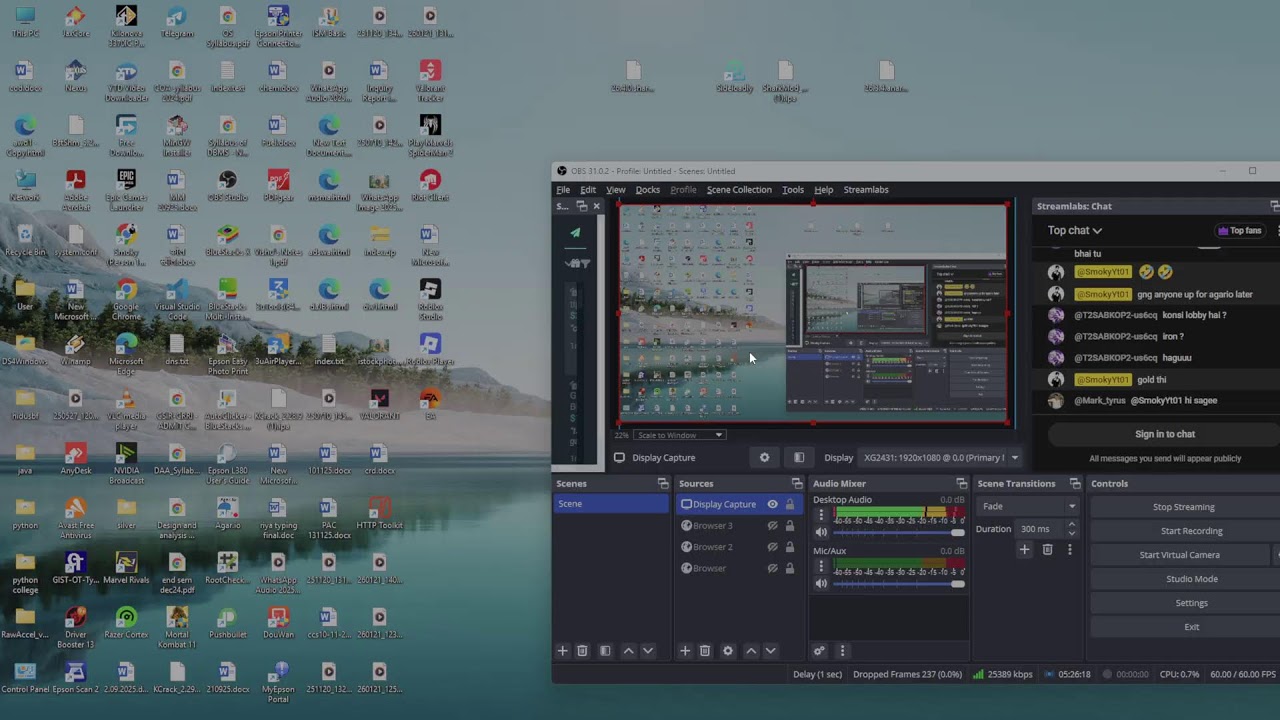The image size is (1280, 720).
Task: Toggle lock on Browser 2 source
Action: (x=790, y=547)
